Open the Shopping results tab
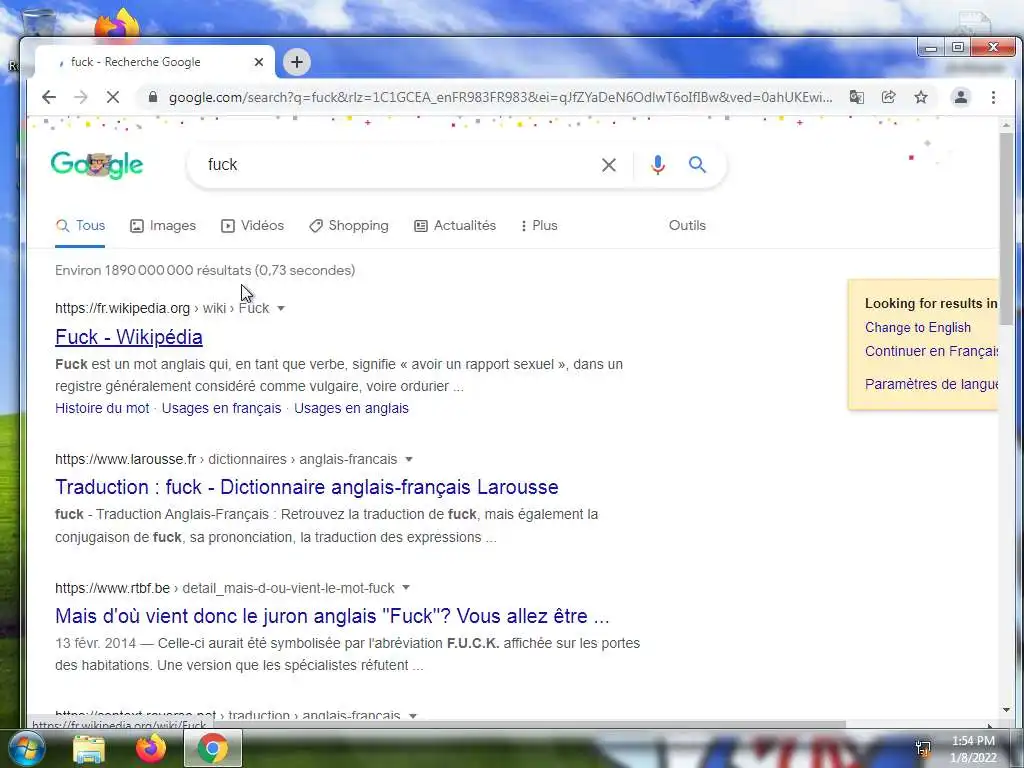This screenshot has height=768, width=1024. (x=349, y=225)
